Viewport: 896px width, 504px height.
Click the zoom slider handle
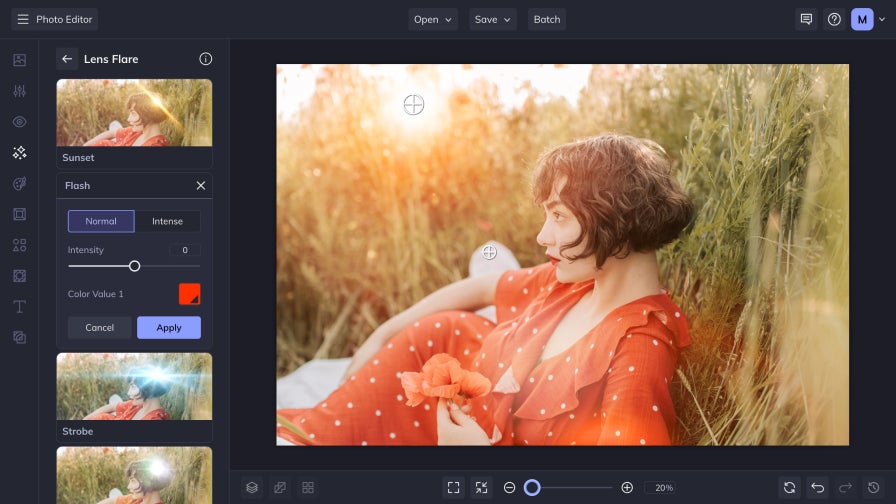coord(532,487)
